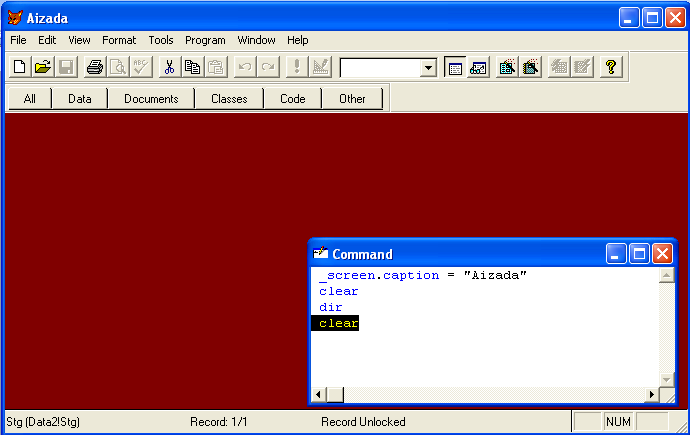The height and width of the screenshot is (435, 690).
Task: Switch to the Code tab
Action: point(293,99)
